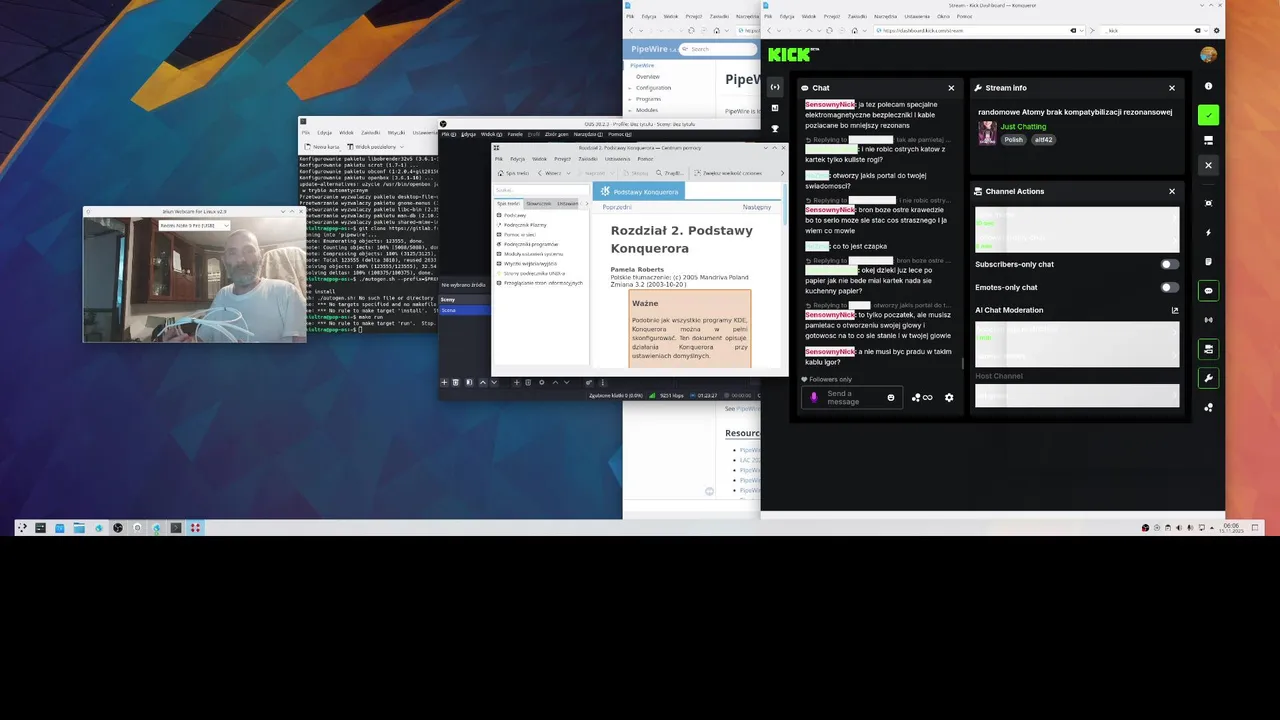Click the trophy icon in Kick left sidebar
The image size is (1280, 720).
coord(774,128)
